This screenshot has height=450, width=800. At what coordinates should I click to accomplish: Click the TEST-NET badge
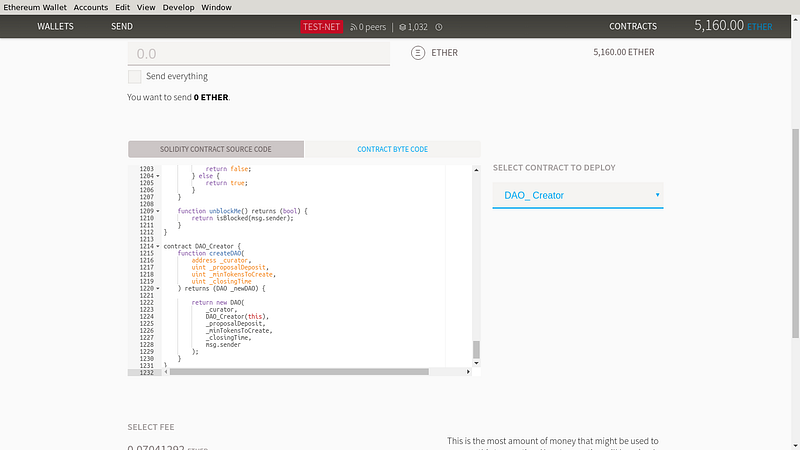coord(321,27)
